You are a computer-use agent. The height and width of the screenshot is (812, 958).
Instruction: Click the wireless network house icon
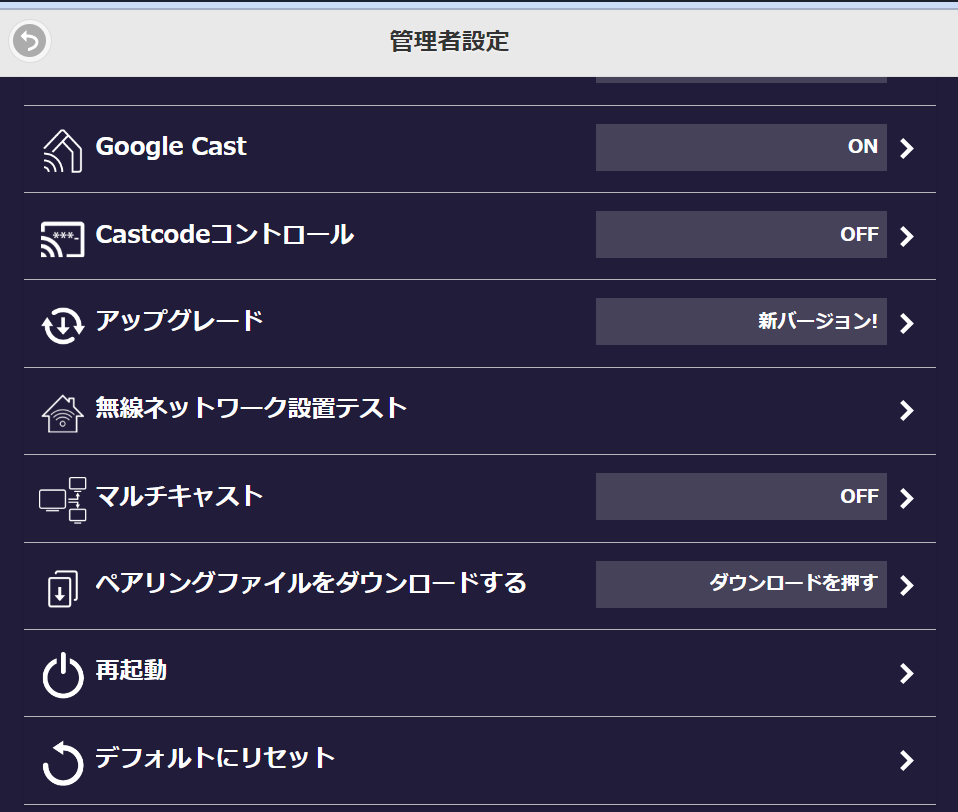(x=62, y=412)
